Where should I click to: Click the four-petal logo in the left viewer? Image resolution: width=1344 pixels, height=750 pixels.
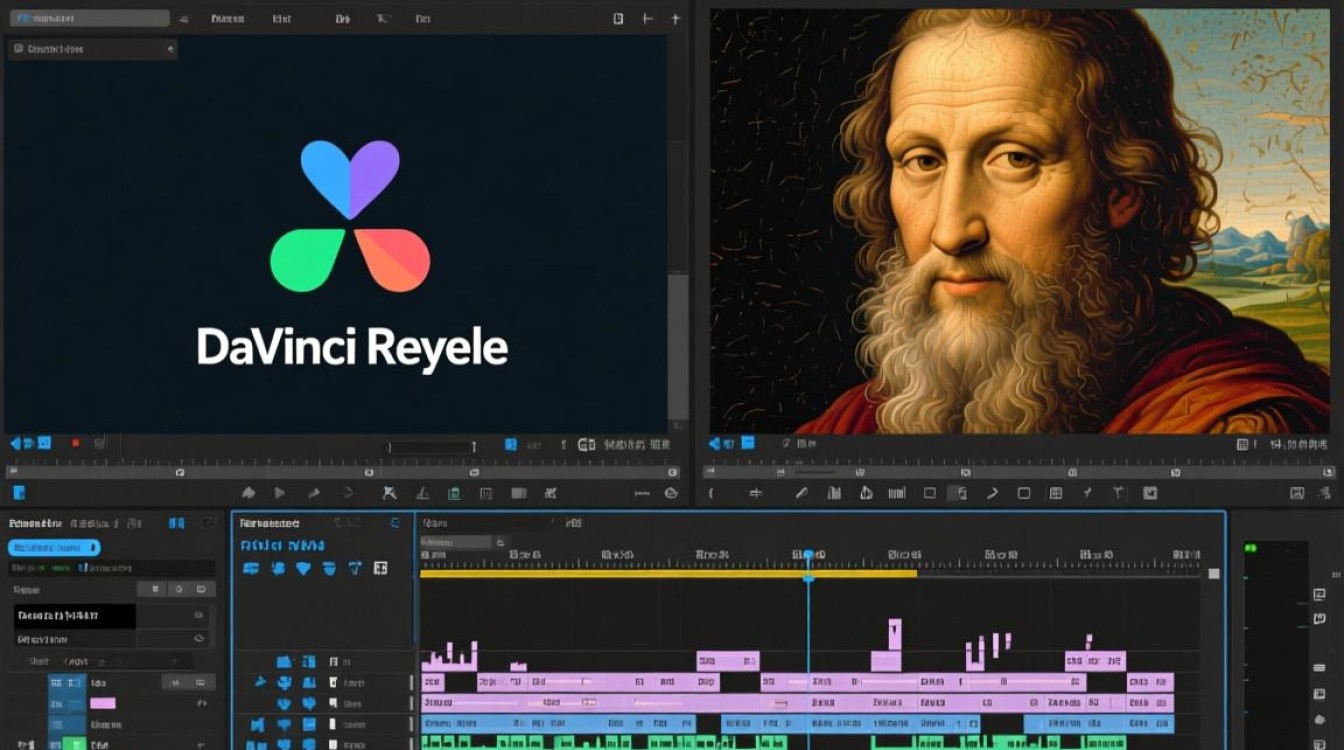pos(350,216)
